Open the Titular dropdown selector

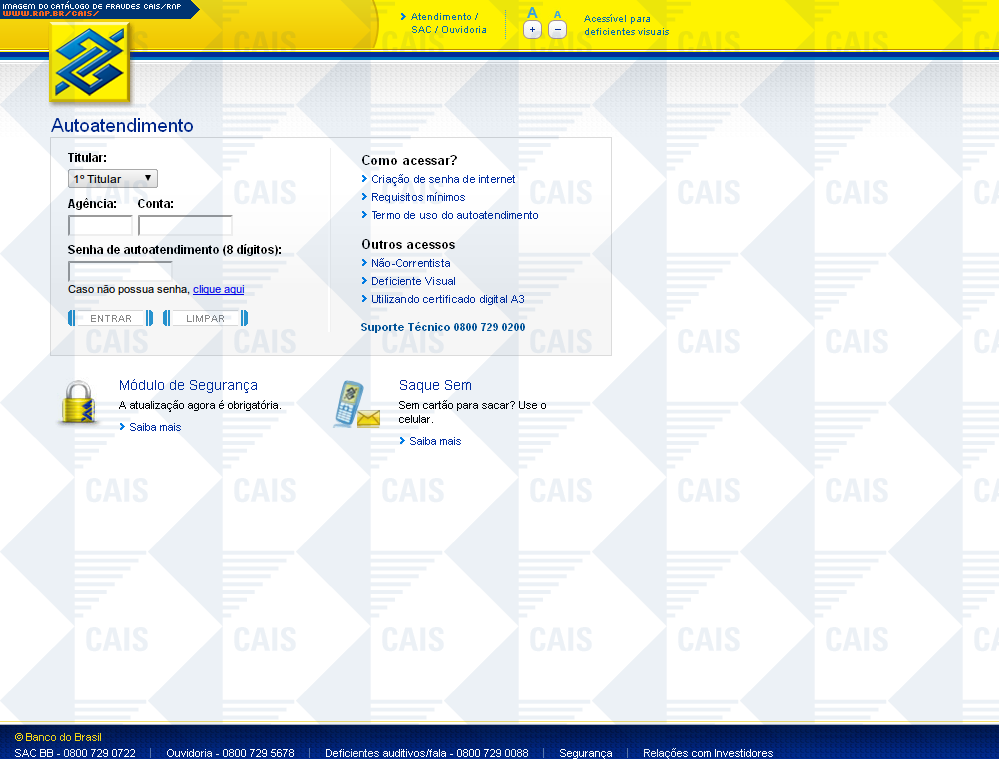tap(113, 179)
